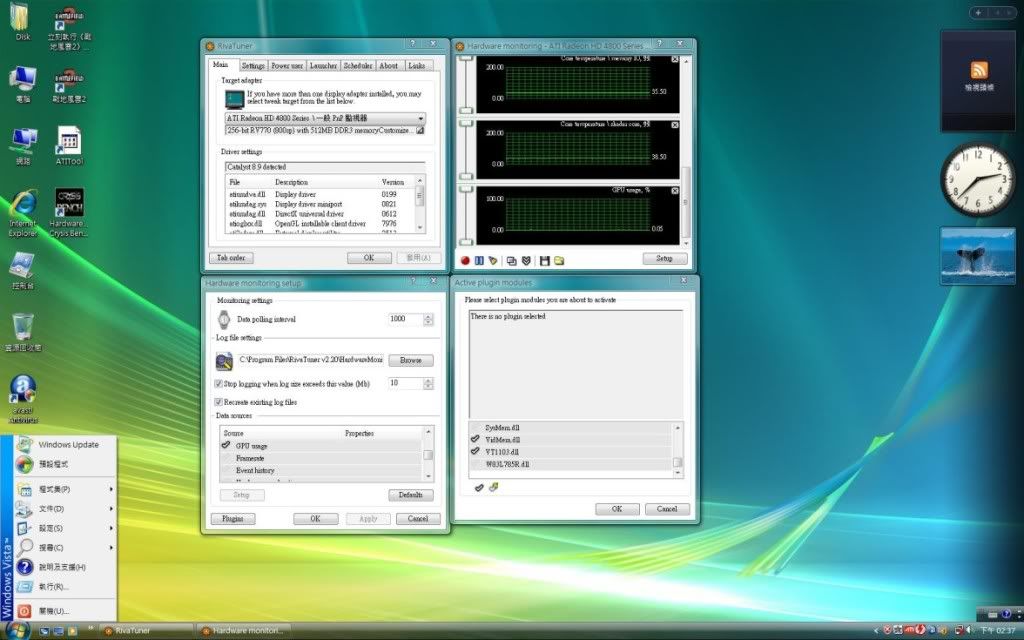This screenshot has width=1024, height=640.
Task: Uncheck the GPU usage data source
Action: pyautogui.click(x=226, y=445)
